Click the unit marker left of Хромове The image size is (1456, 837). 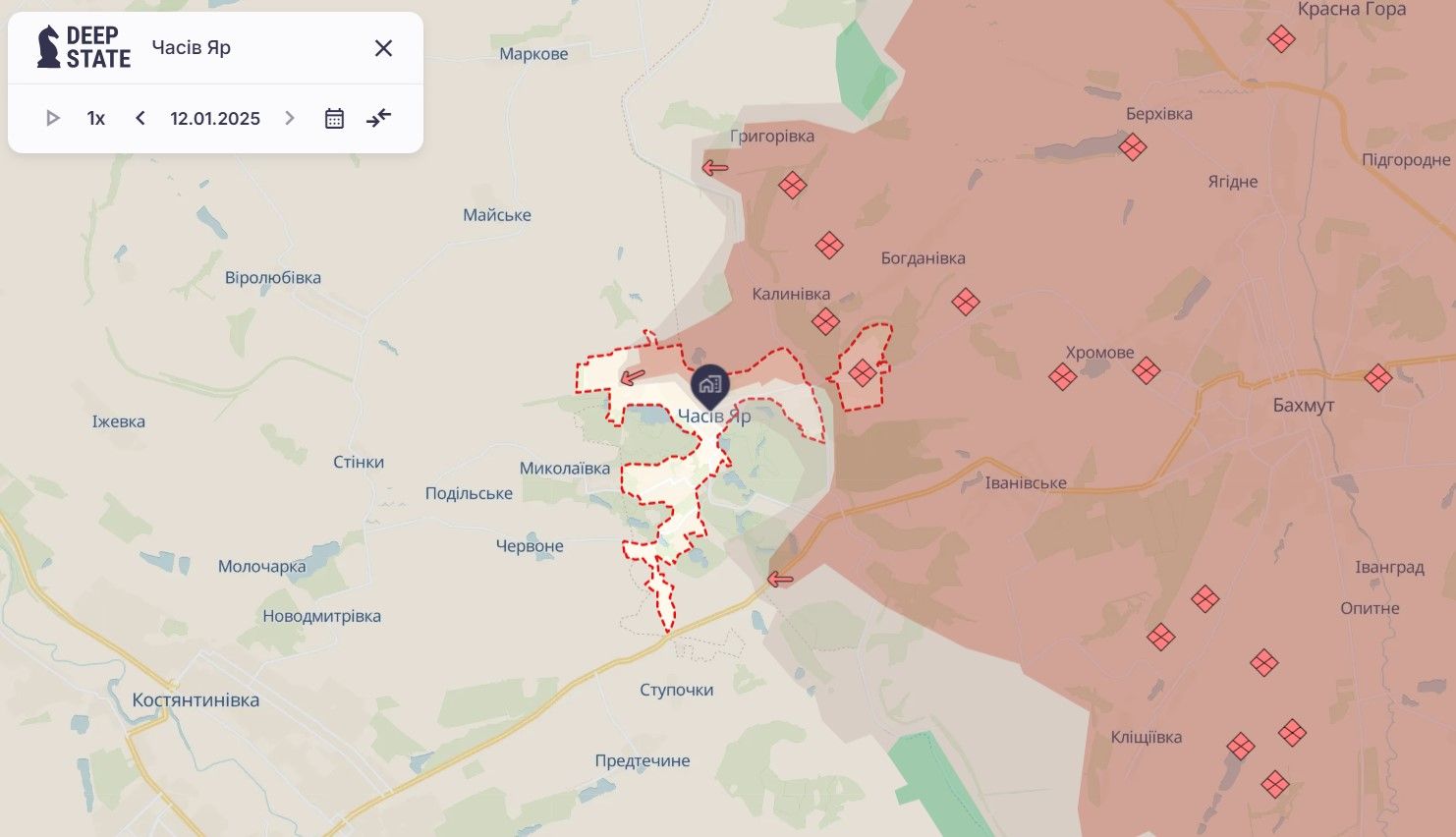(1062, 376)
